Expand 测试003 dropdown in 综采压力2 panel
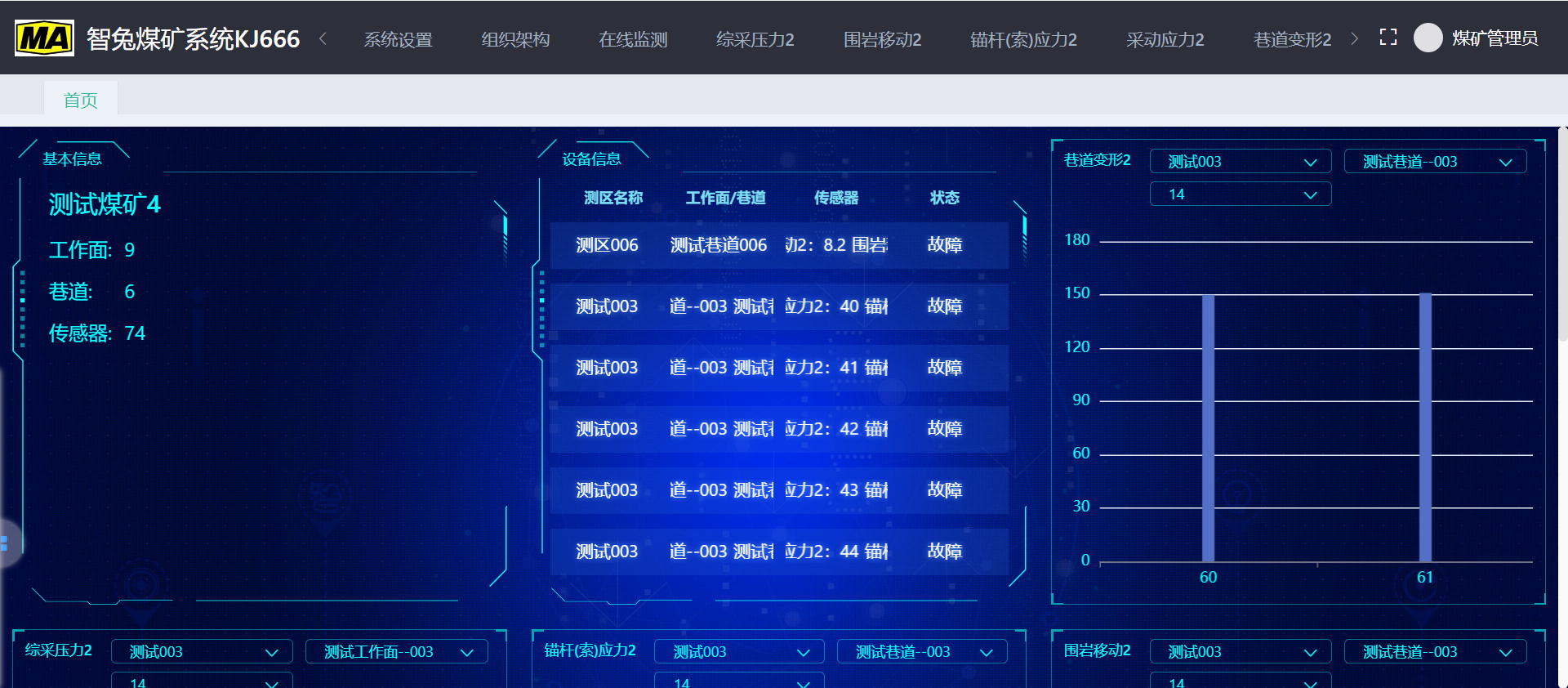 (202, 652)
